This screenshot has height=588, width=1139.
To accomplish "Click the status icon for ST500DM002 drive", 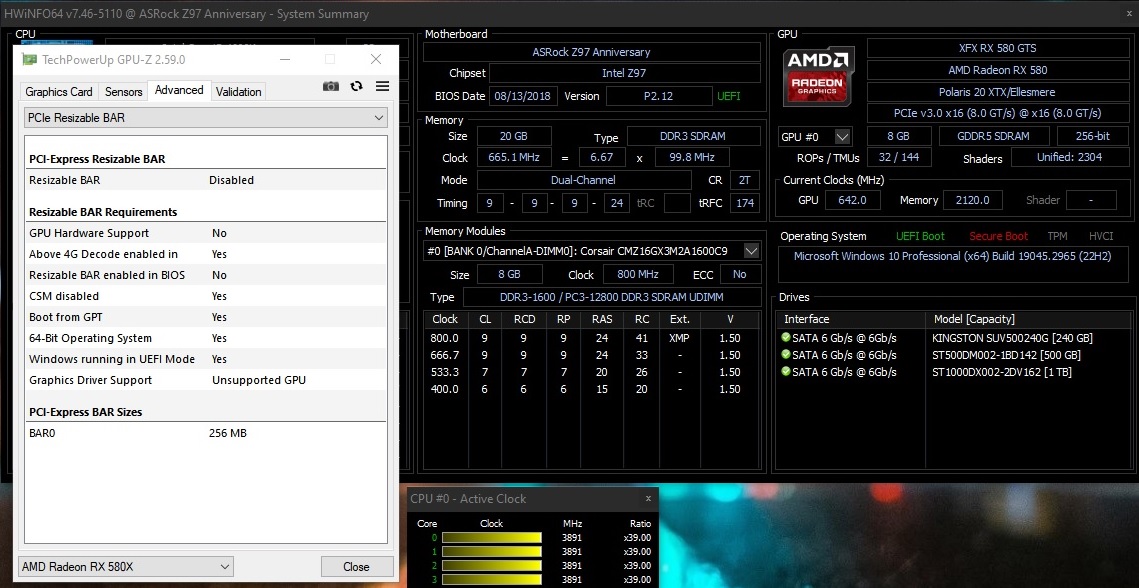I will point(785,355).
